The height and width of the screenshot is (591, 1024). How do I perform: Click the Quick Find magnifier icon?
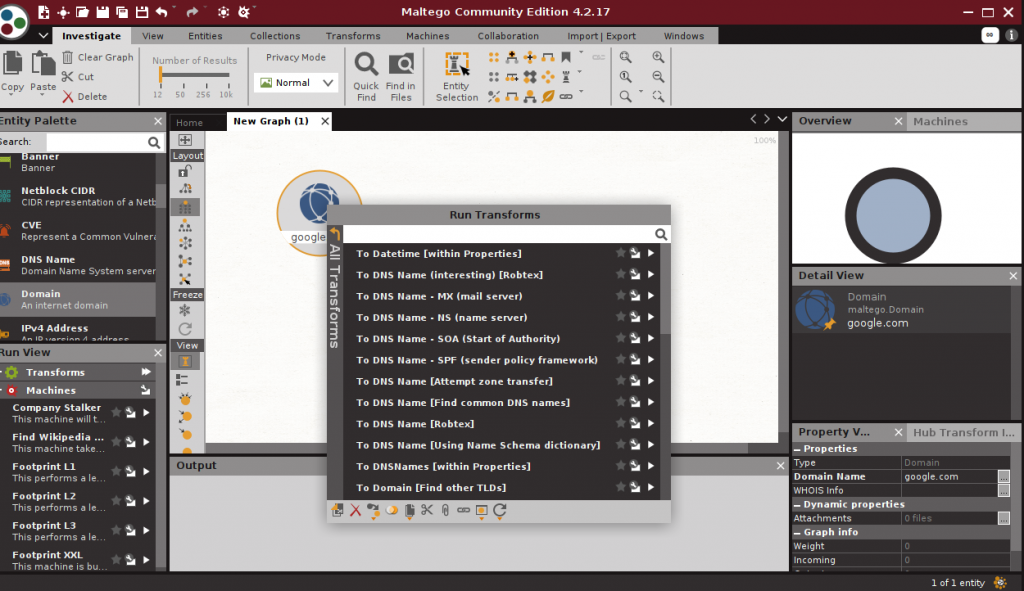[366, 64]
